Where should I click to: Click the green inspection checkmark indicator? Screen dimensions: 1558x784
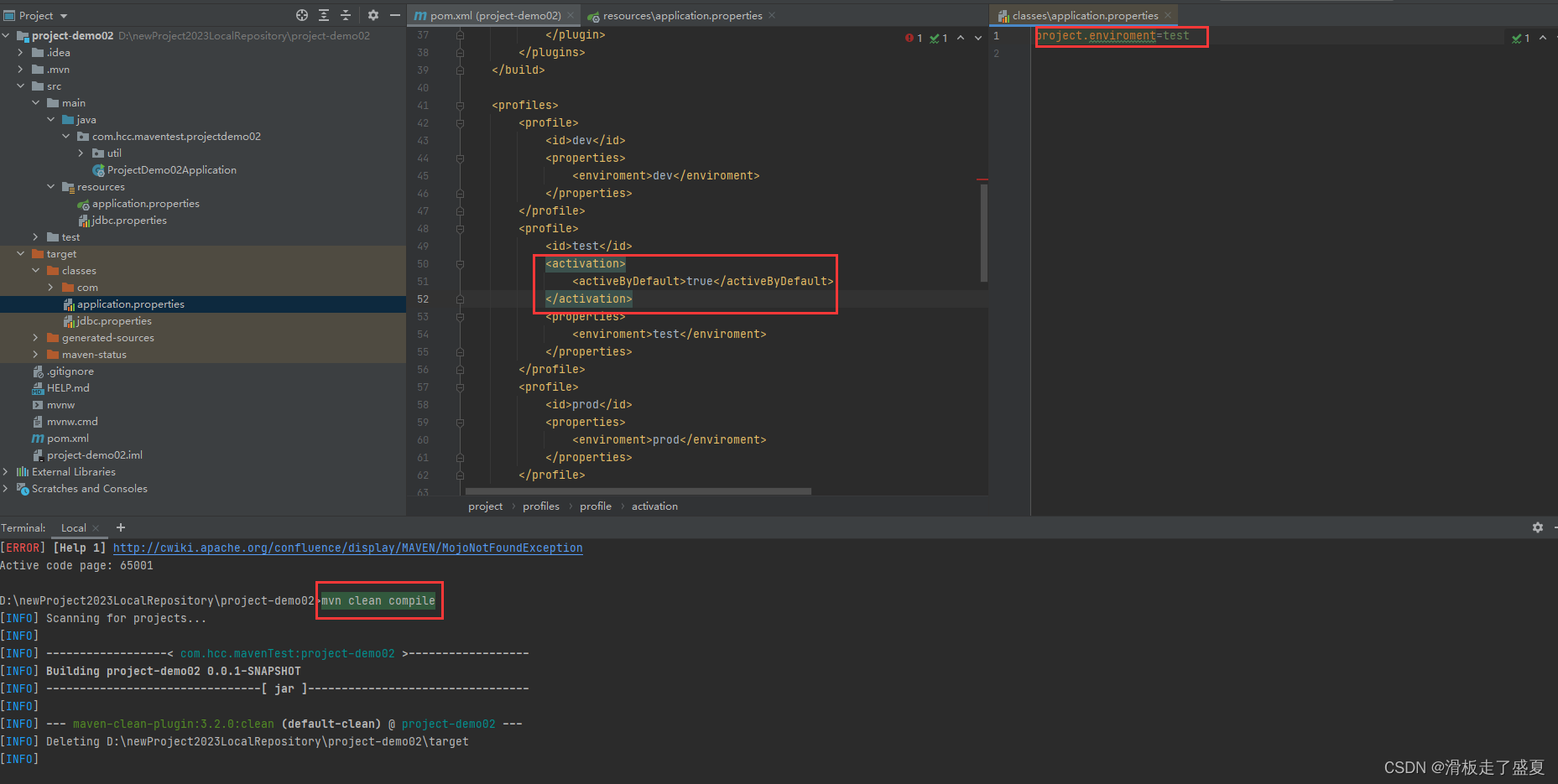[x=934, y=38]
